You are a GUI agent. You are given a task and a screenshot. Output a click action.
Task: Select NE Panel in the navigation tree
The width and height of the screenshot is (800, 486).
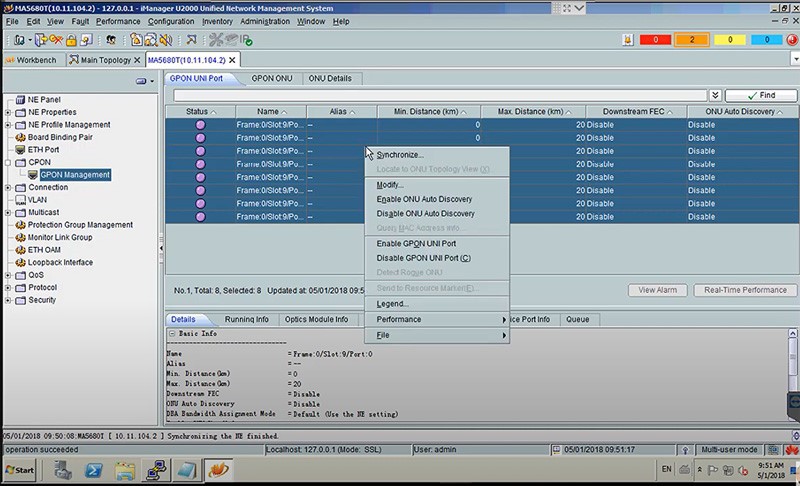click(x=44, y=99)
